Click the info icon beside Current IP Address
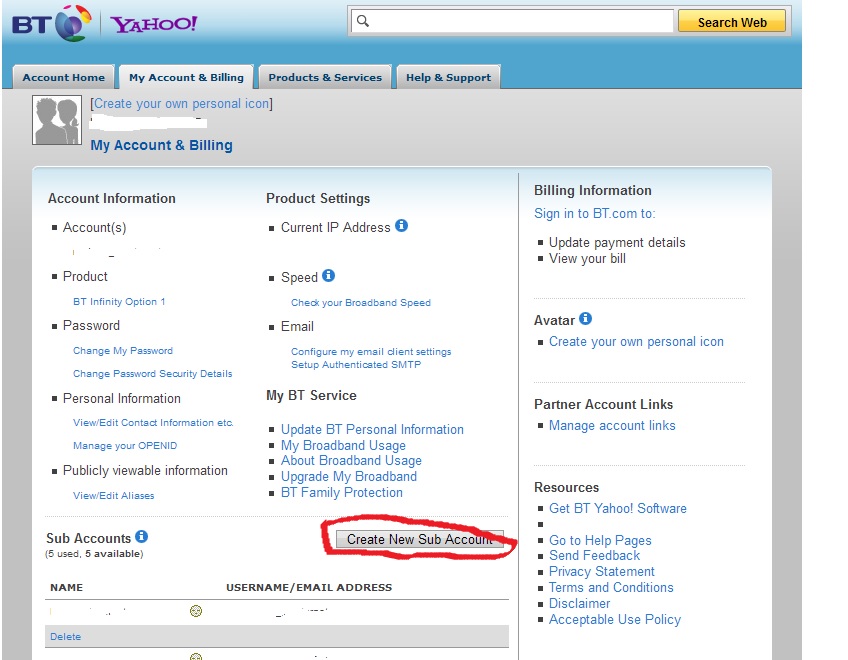This screenshot has width=848, height=660. pyautogui.click(x=401, y=227)
